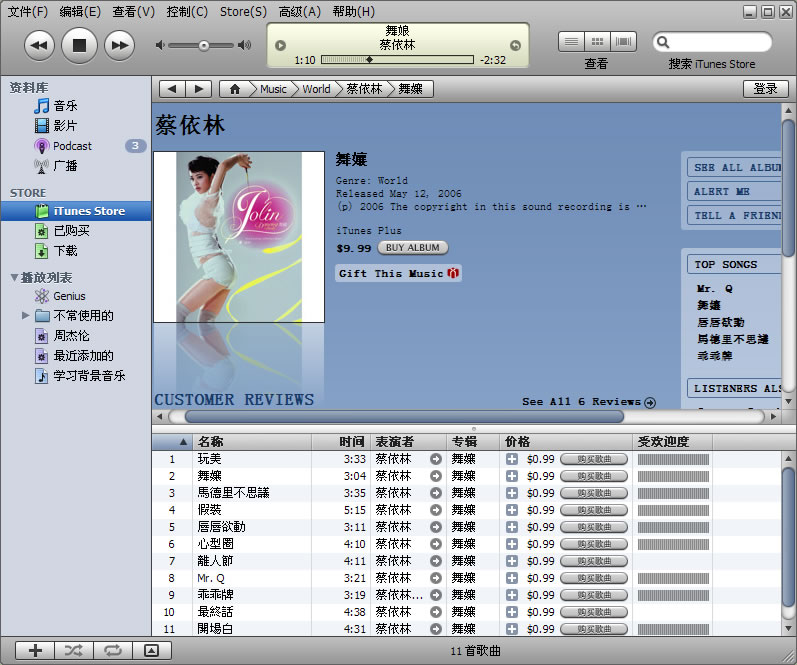
Task: Expand the 不常使用的 folder
Action: 25,316
